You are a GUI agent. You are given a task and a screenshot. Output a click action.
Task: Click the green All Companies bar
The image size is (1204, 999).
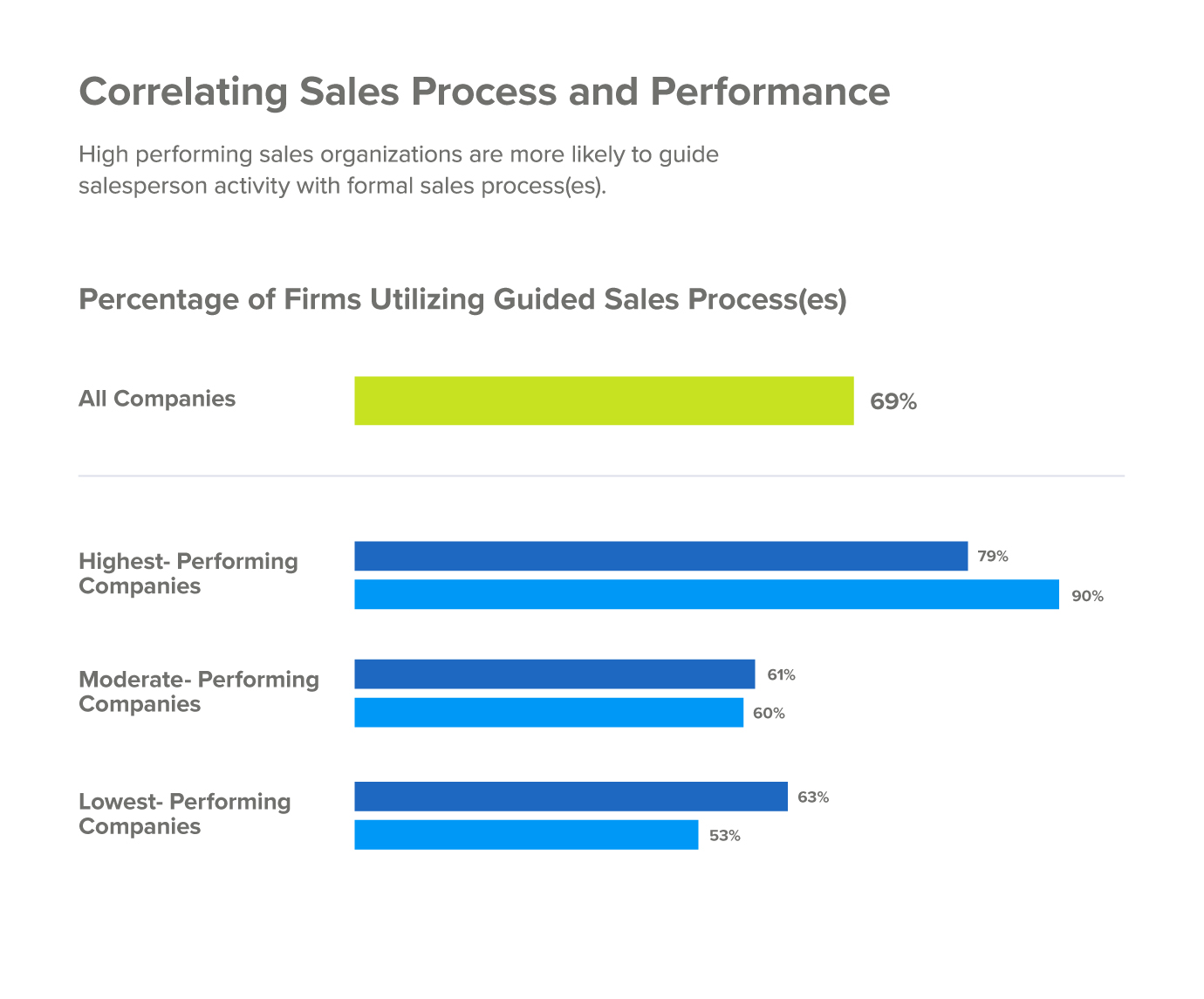[604, 400]
